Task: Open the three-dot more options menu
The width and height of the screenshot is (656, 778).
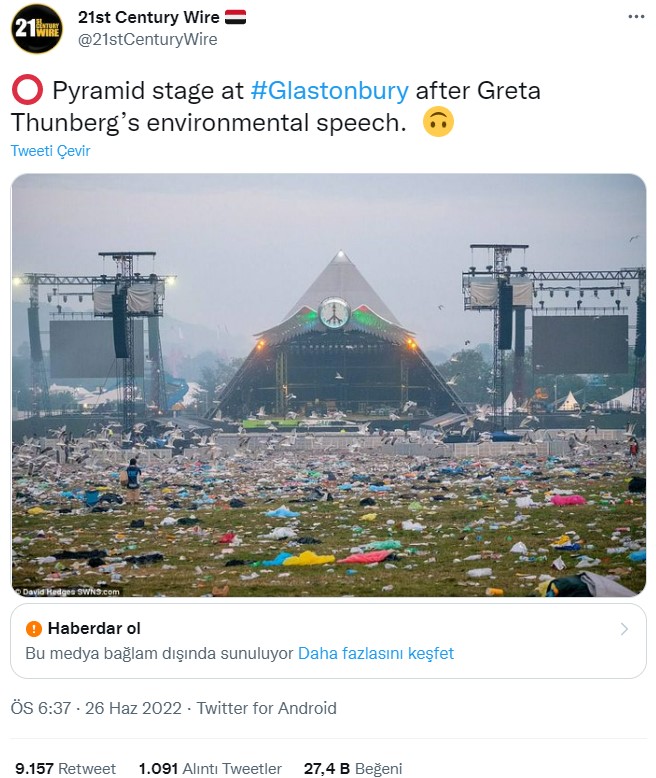Action: click(636, 17)
